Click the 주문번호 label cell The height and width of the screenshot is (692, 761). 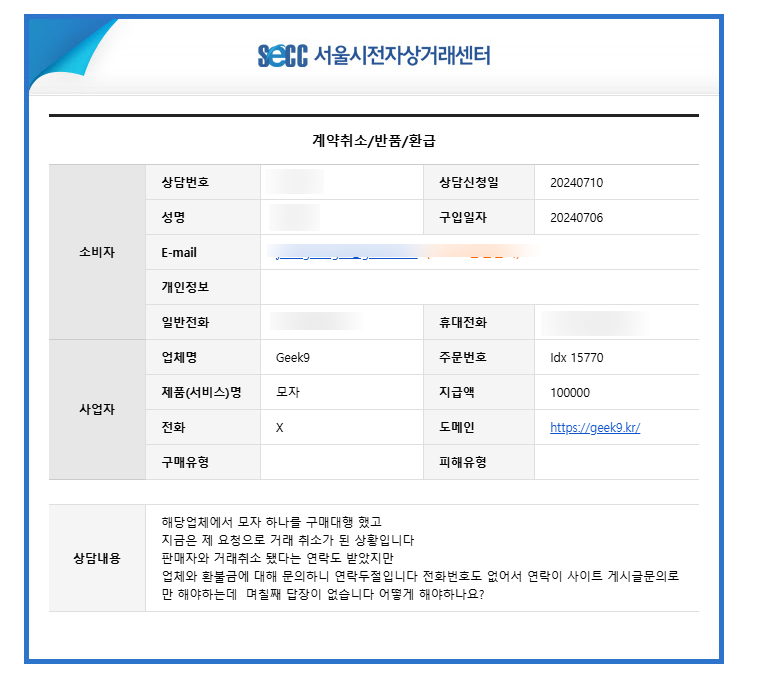click(479, 357)
